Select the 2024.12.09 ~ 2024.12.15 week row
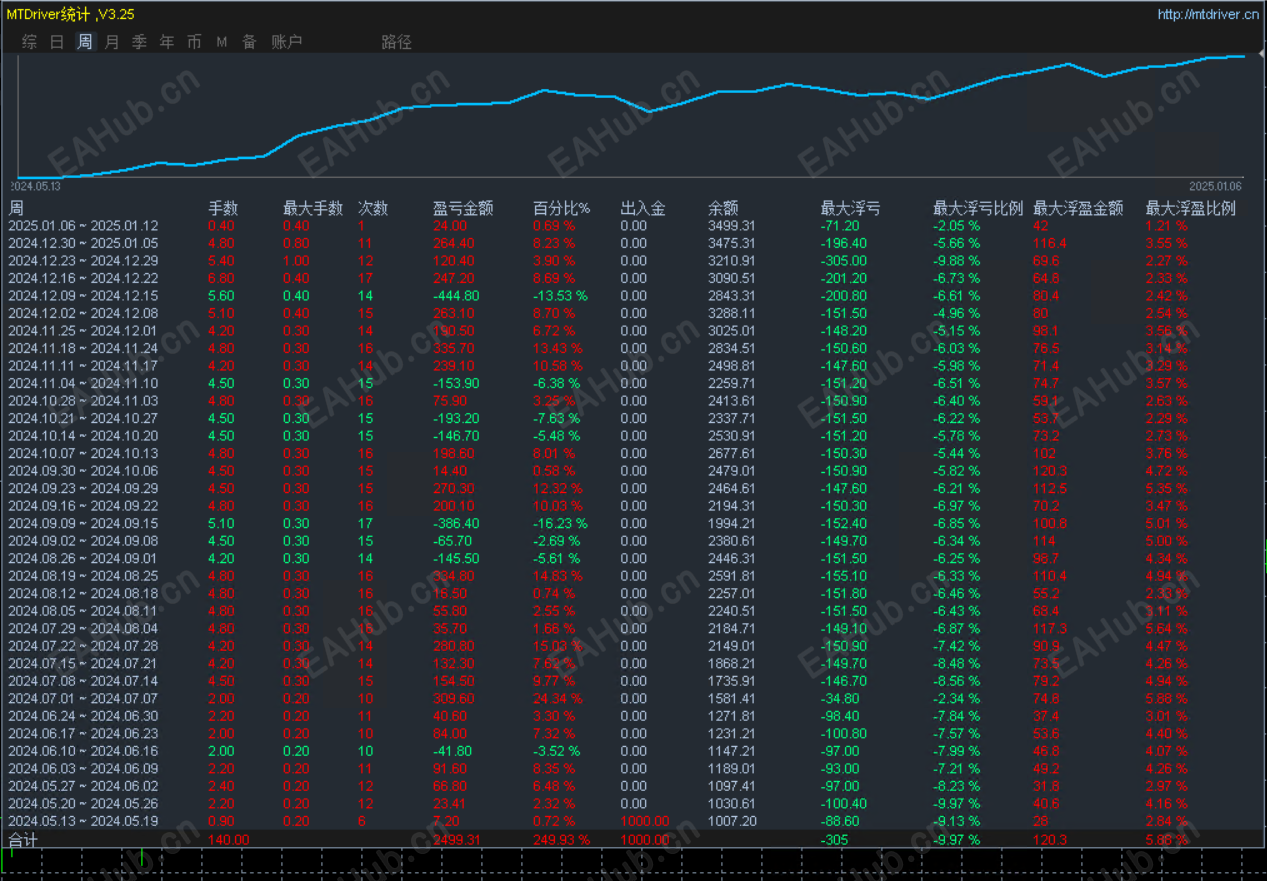 click(633, 296)
